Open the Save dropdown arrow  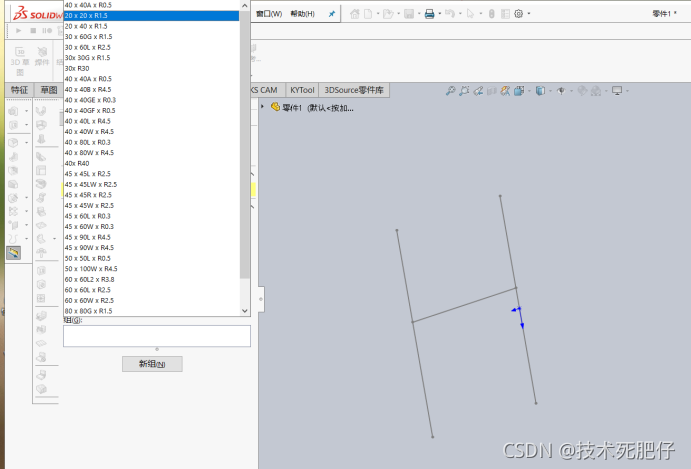click(x=419, y=14)
